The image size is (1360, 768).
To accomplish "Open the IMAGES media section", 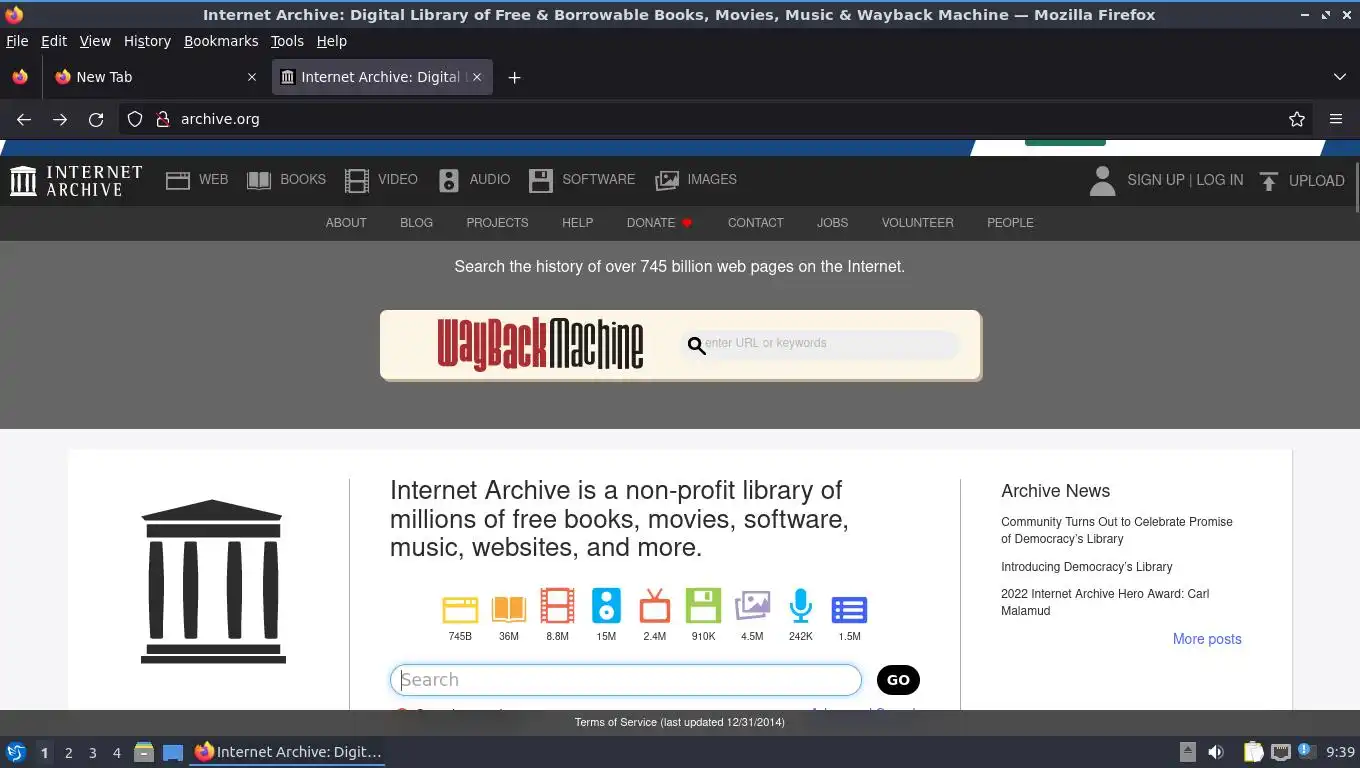I will [695, 180].
